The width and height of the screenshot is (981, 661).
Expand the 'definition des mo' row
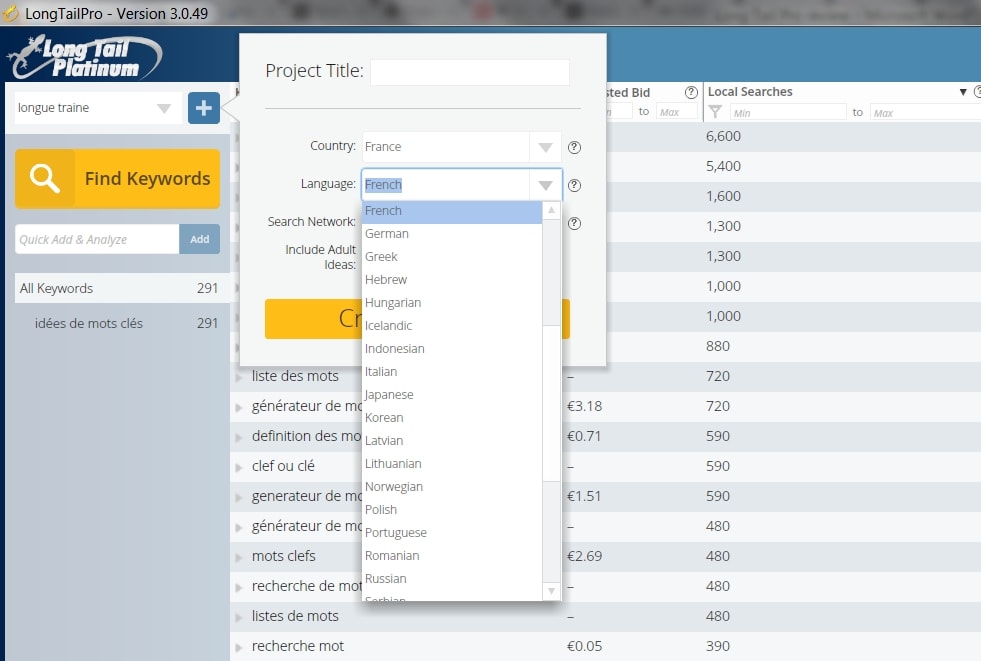239,437
